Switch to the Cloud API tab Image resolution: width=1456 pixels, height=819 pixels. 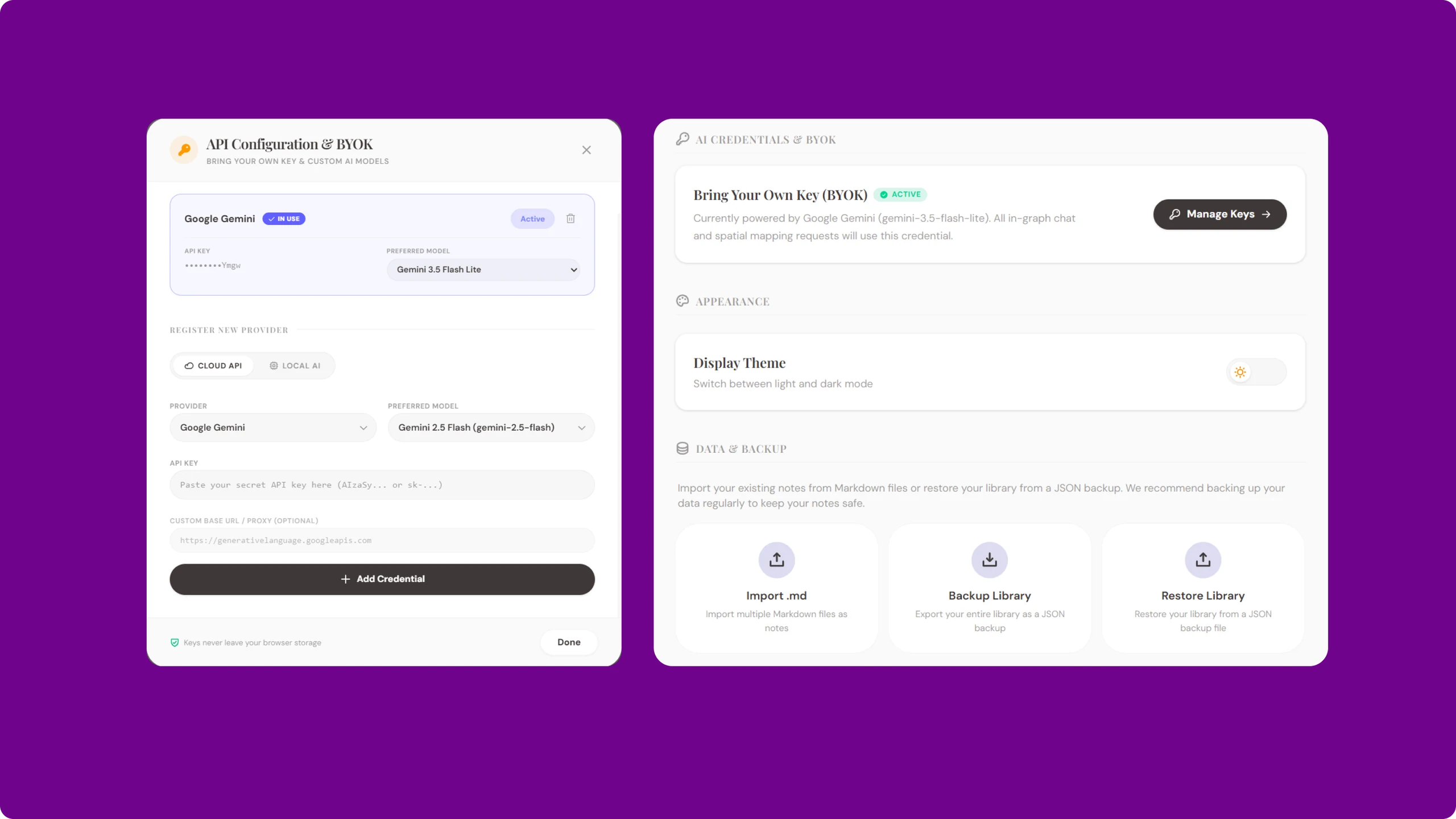(213, 366)
